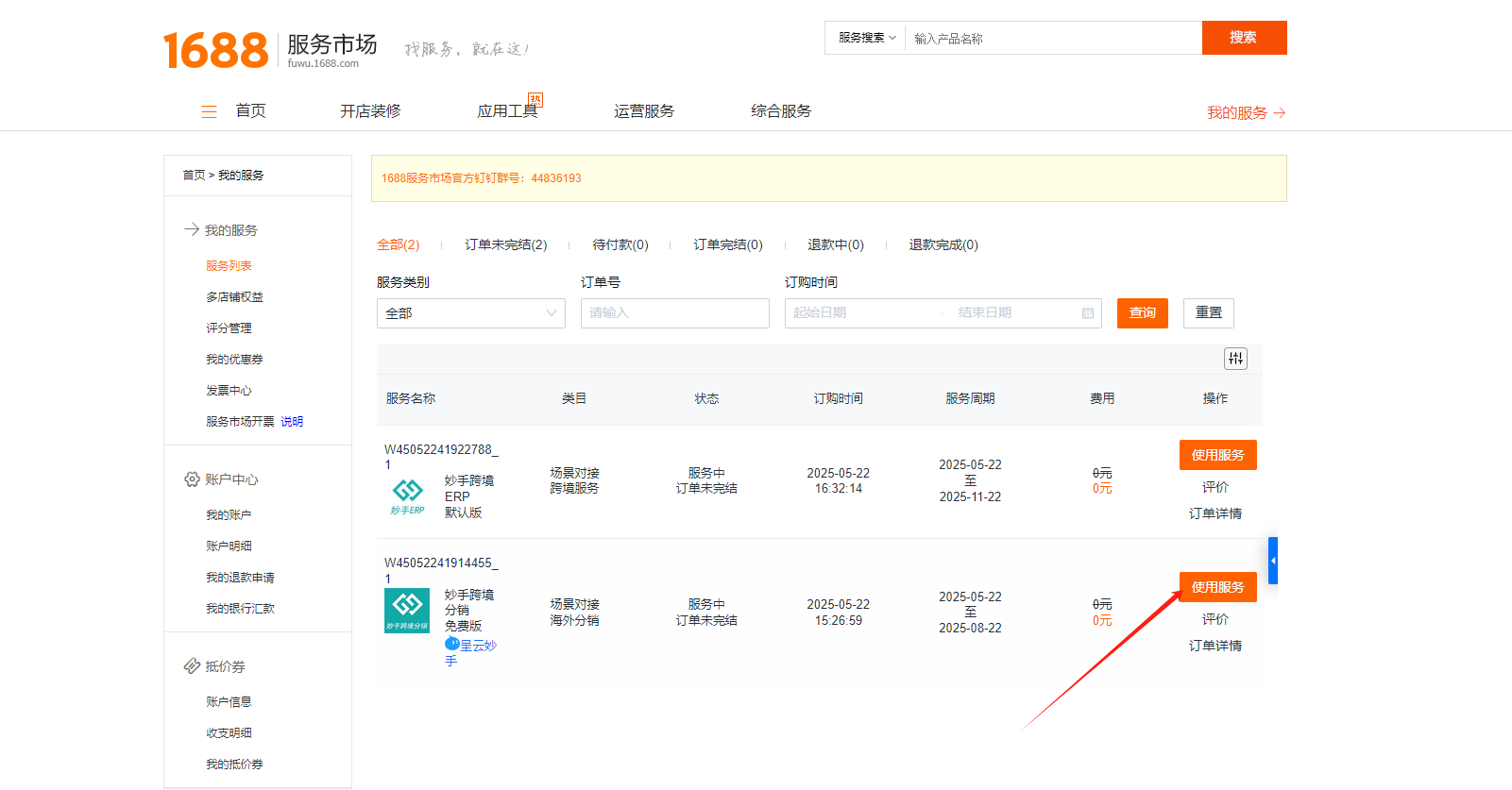Click the 订单号 input field
The image size is (1512, 790).
coord(675,313)
